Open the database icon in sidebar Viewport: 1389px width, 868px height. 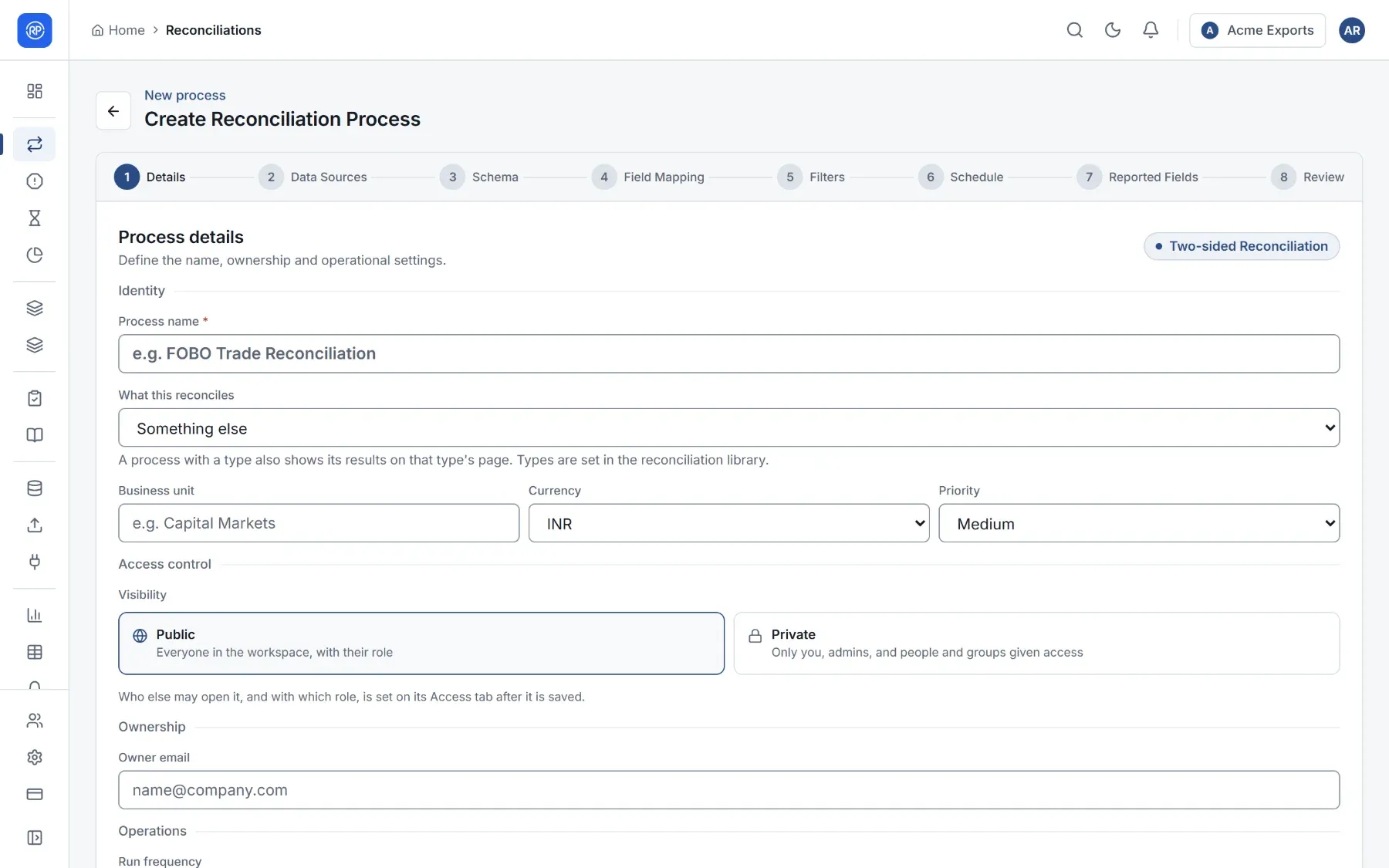coord(35,488)
